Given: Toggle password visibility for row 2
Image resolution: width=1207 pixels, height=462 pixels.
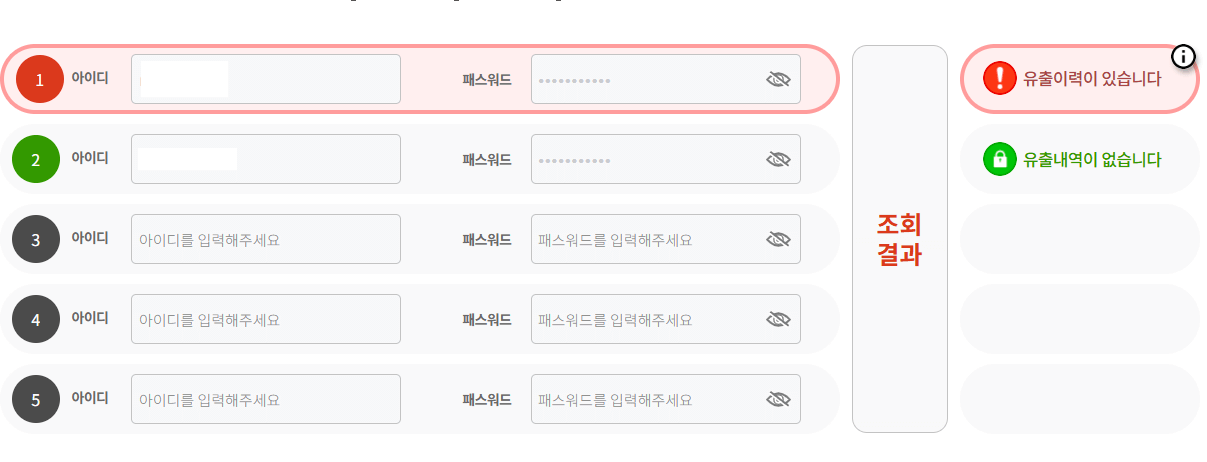Looking at the screenshot, I should click(x=778, y=159).
